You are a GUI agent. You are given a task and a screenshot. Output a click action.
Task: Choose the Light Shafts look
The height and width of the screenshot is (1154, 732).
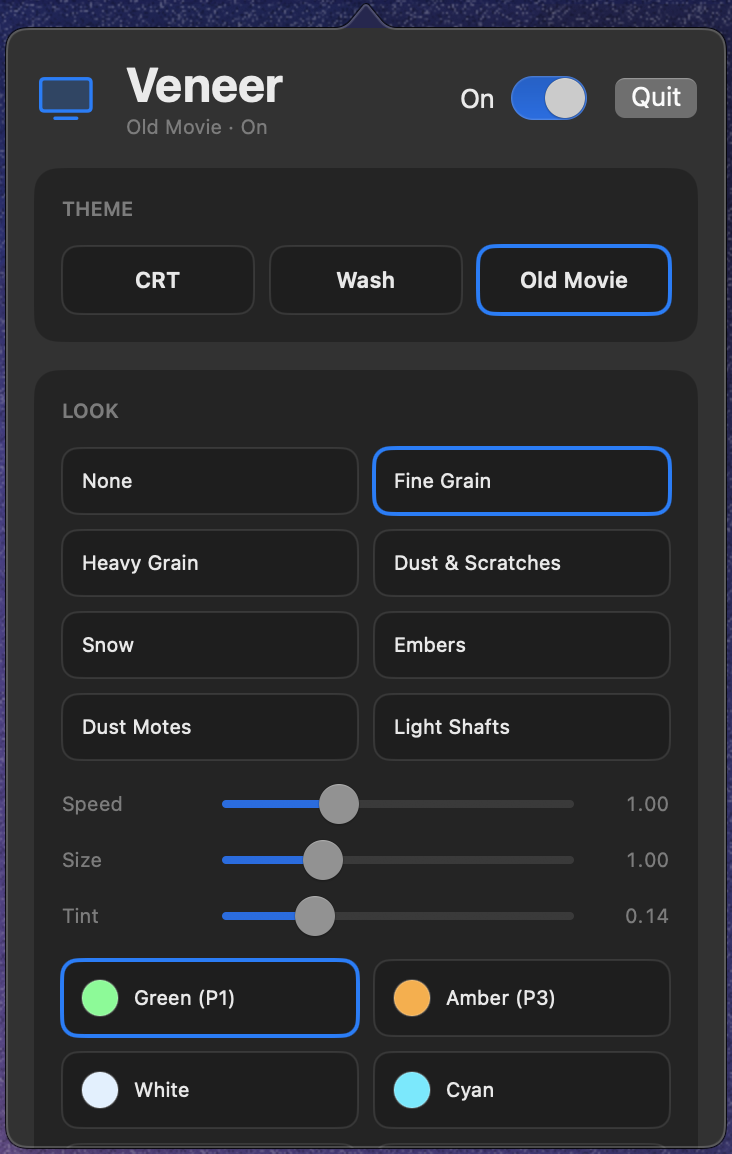[522, 727]
